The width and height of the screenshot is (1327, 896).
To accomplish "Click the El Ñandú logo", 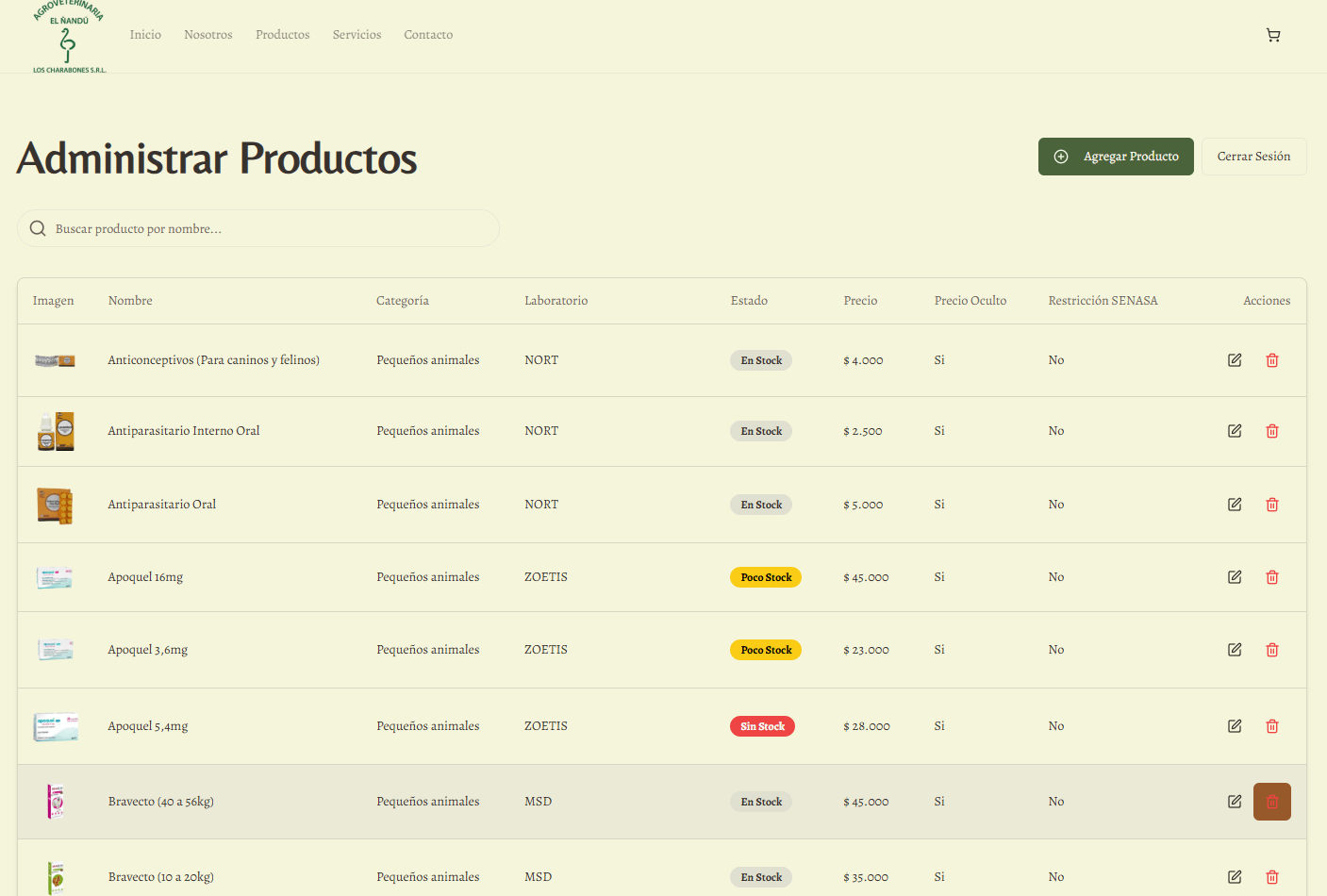I will [69, 38].
